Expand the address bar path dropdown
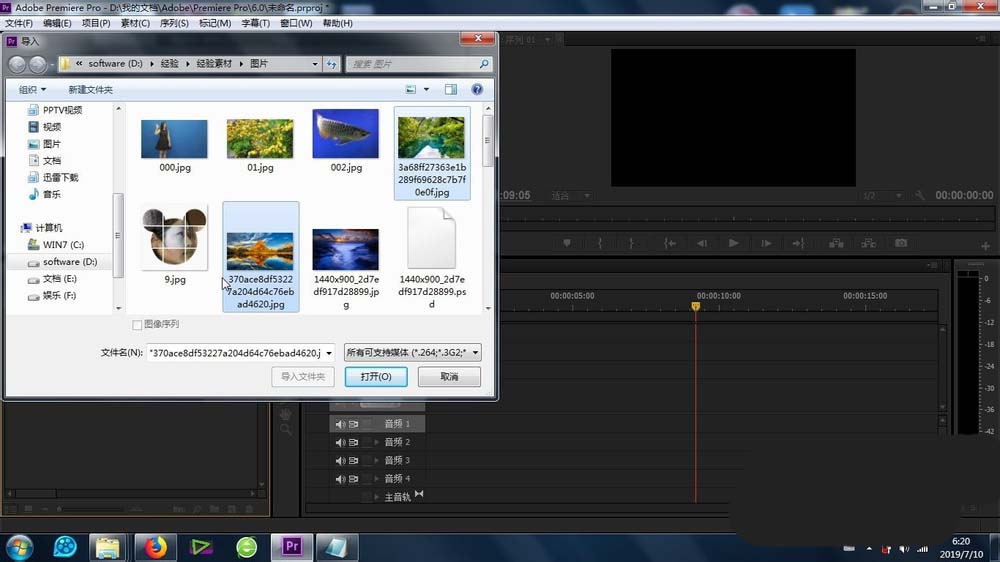The width and height of the screenshot is (1000, 562). click(x=314, y=64)
